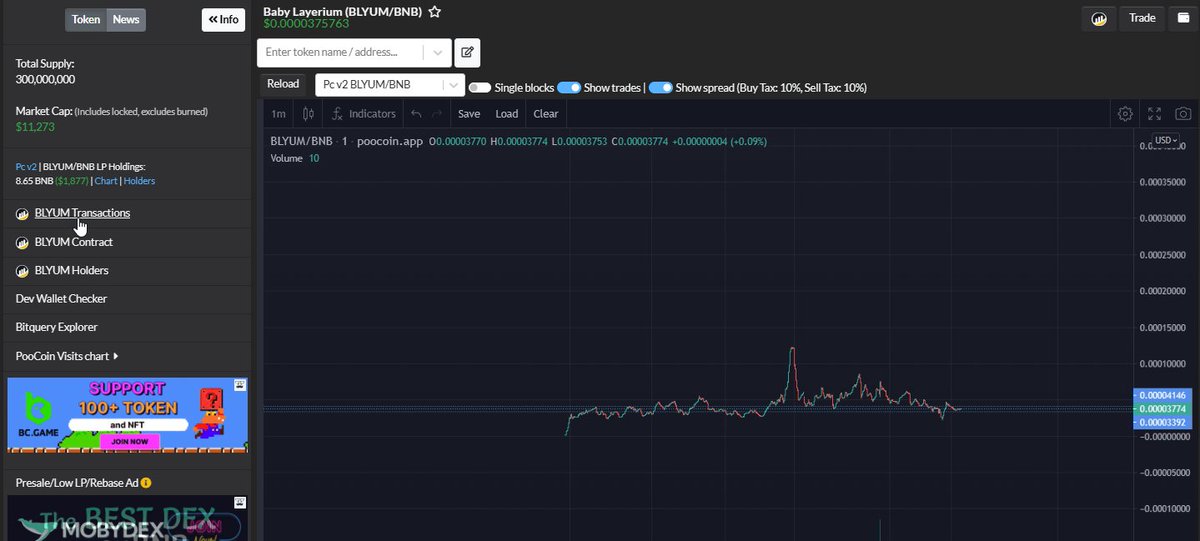Change the candlestick chart style icon
Viewport: 1200px width, 541px height.
tap(308, 114)
